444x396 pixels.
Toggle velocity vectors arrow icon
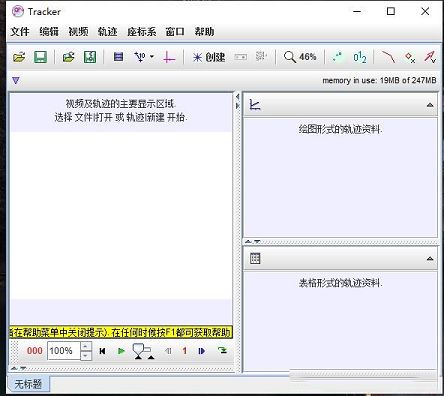pos(430,57)
